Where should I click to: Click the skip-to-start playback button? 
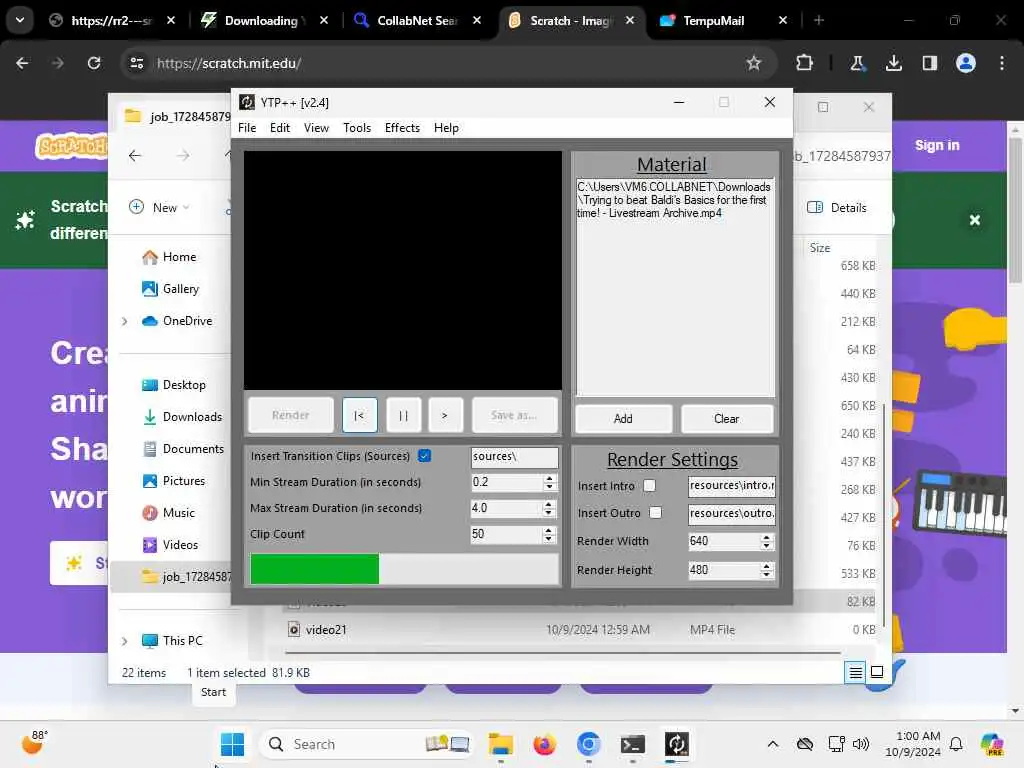point(359,415)
